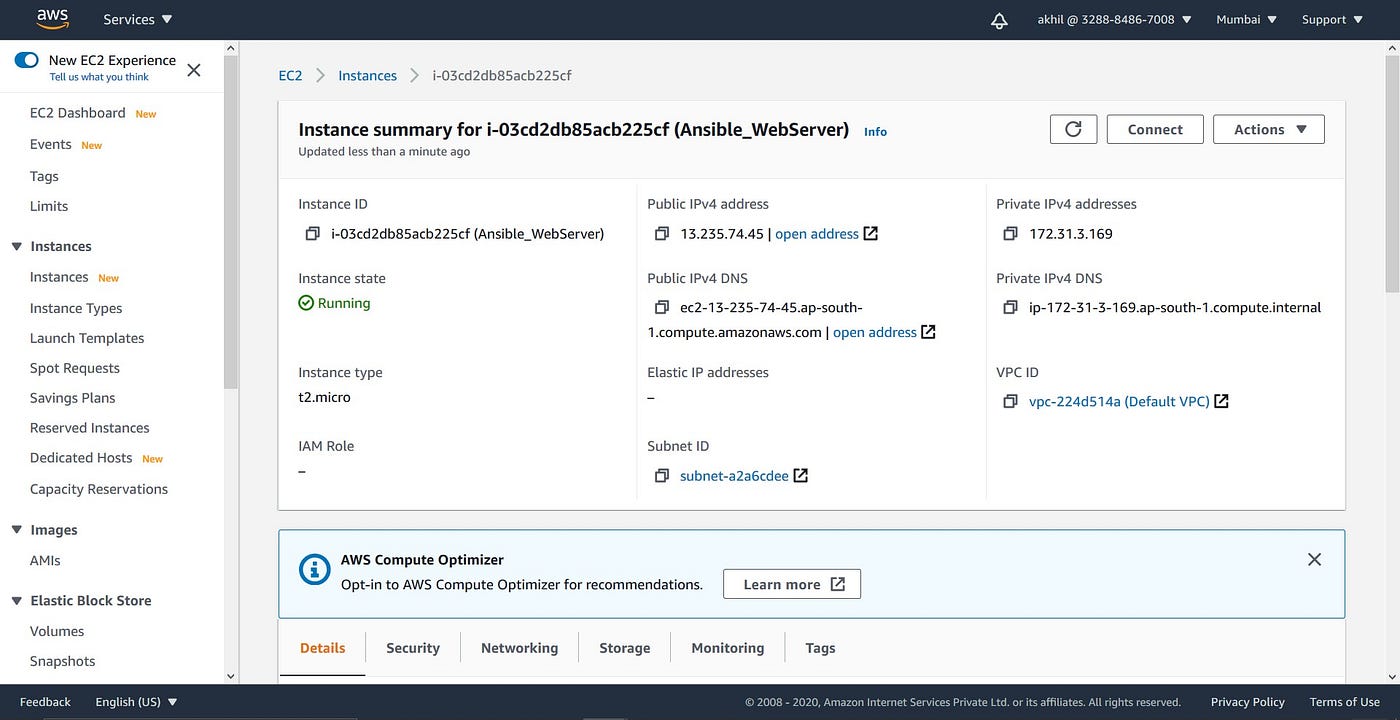
Task: Click external link icon next to subnet-a2a6cdee
Action: [x=800, y=476]
